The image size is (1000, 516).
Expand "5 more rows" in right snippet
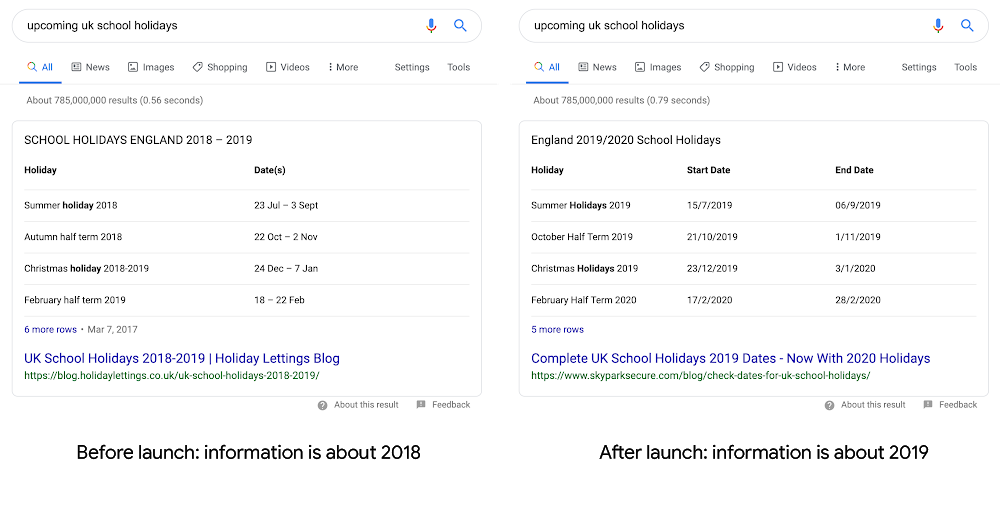(557, 329)
